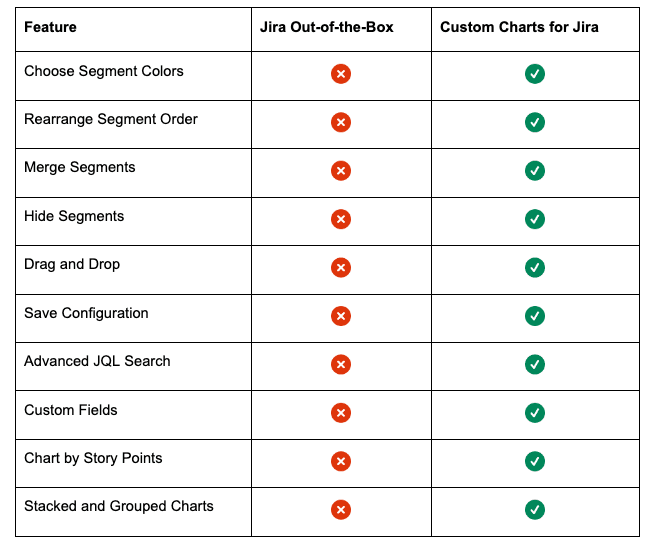Select the Save Configuration feature text
The image size is (653, 546).
point(86,313)
